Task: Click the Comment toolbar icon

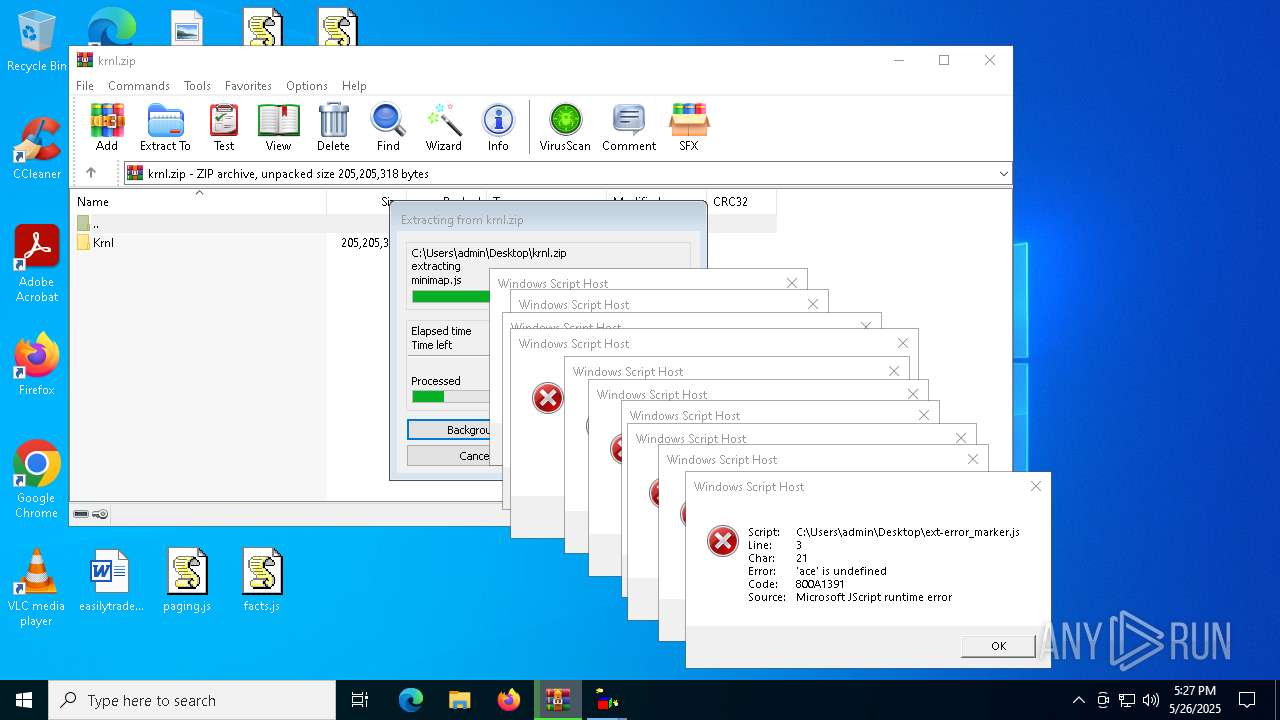Action: [x=629, y=127]
